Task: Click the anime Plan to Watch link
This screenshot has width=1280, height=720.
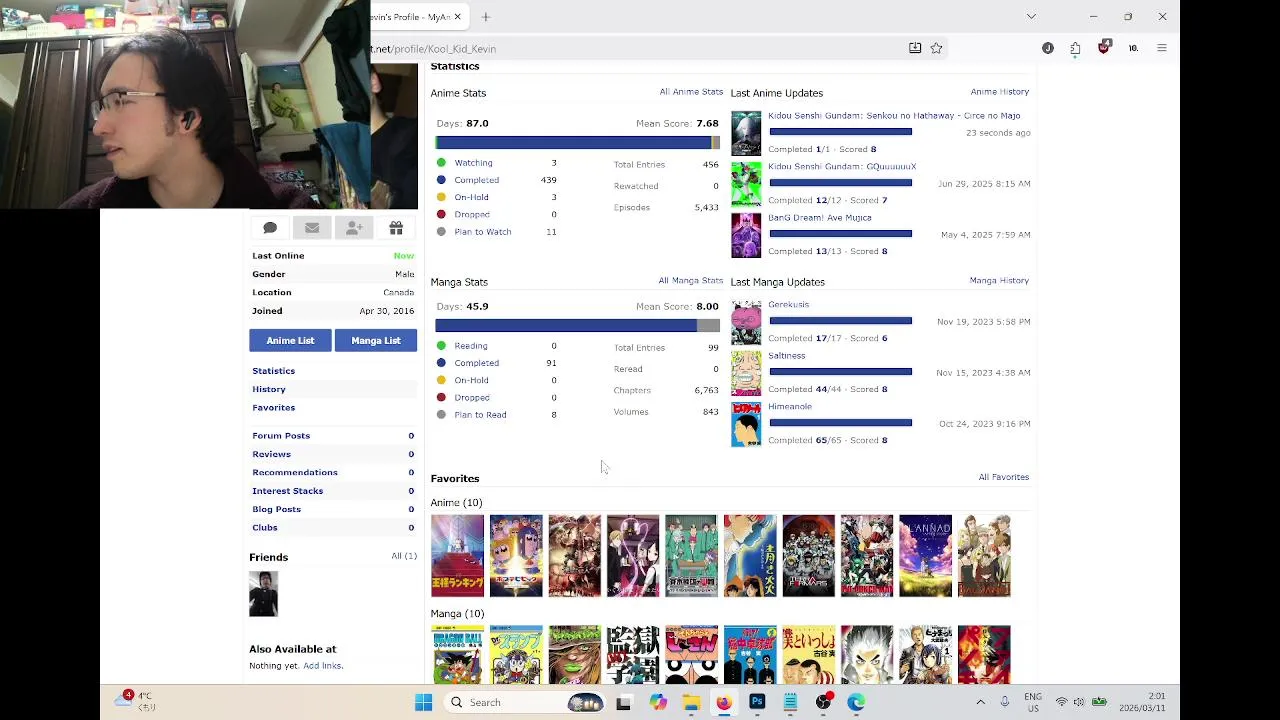Action: point(482,232)
